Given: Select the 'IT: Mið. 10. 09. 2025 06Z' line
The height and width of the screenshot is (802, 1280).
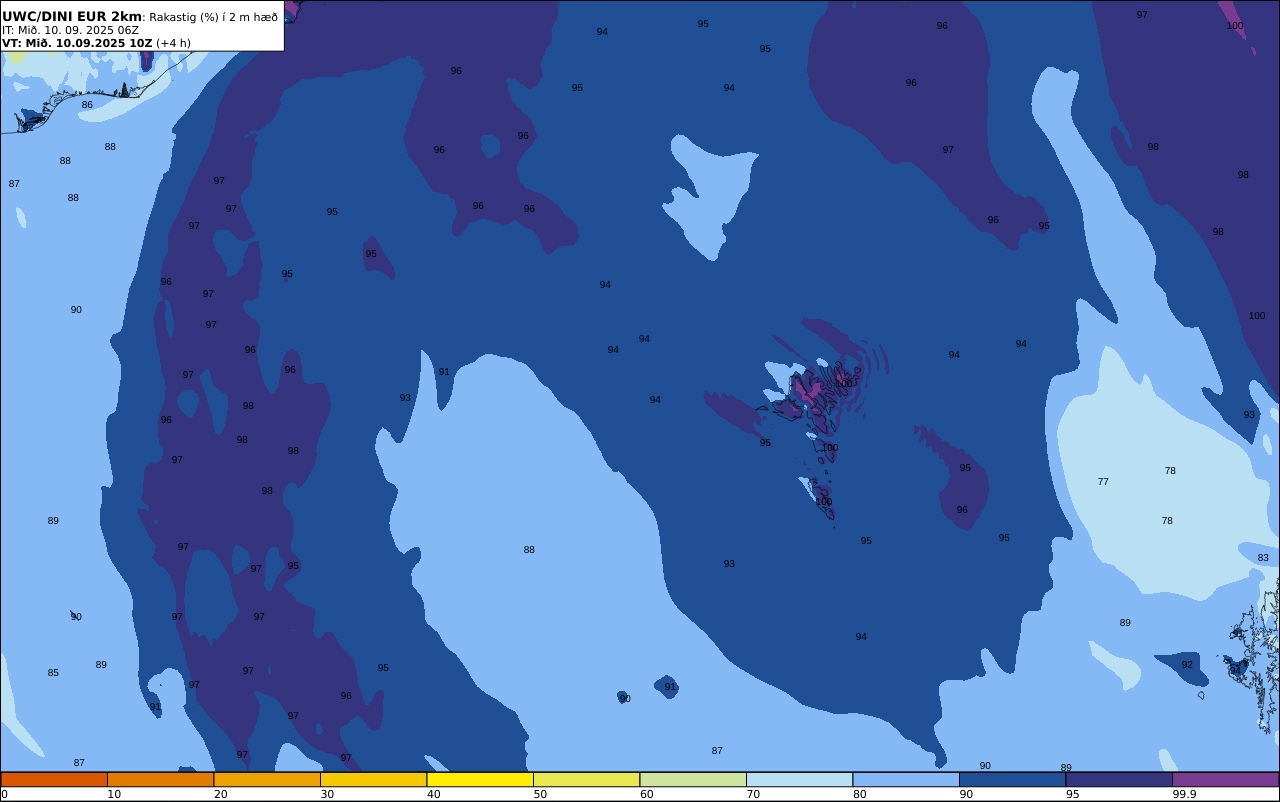Looking at the screenshot, I should point(70,30).
